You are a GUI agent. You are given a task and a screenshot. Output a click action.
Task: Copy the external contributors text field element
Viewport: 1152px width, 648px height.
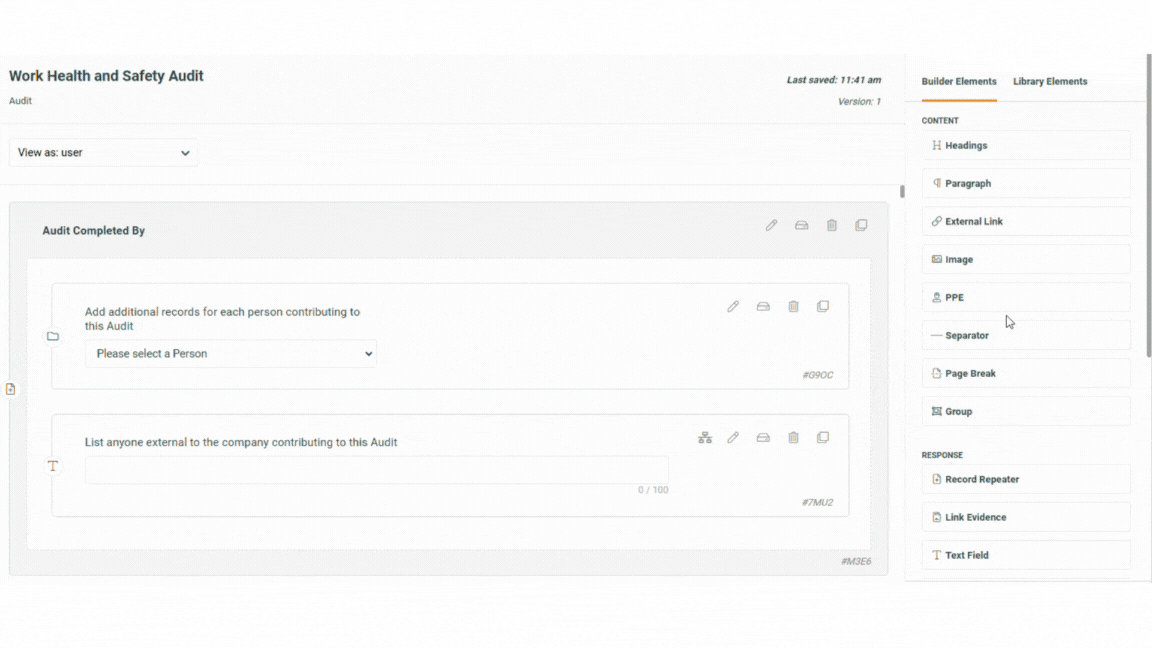point(823,438)
